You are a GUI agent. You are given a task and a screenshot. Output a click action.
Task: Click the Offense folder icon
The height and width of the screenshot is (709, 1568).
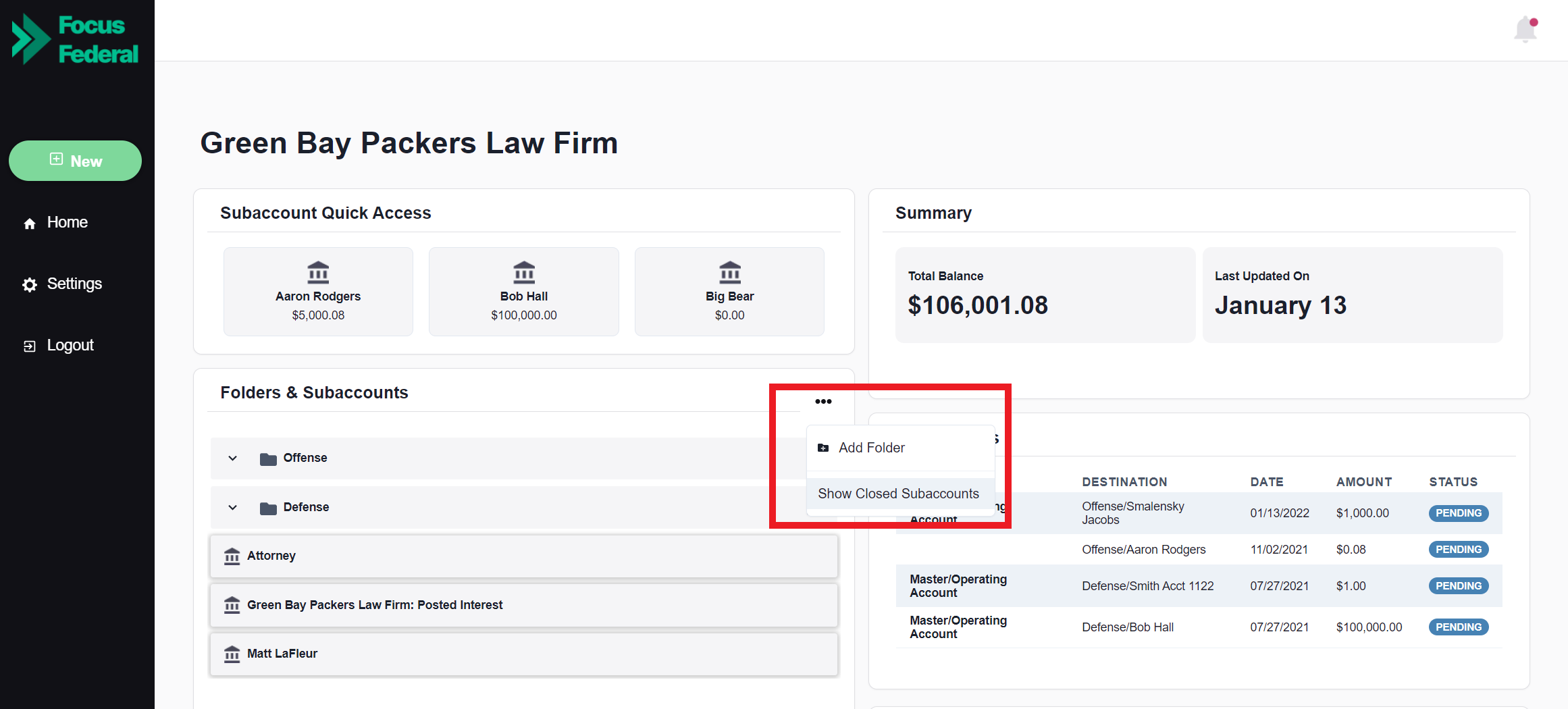pyautogui.click(x=268, y=459)
